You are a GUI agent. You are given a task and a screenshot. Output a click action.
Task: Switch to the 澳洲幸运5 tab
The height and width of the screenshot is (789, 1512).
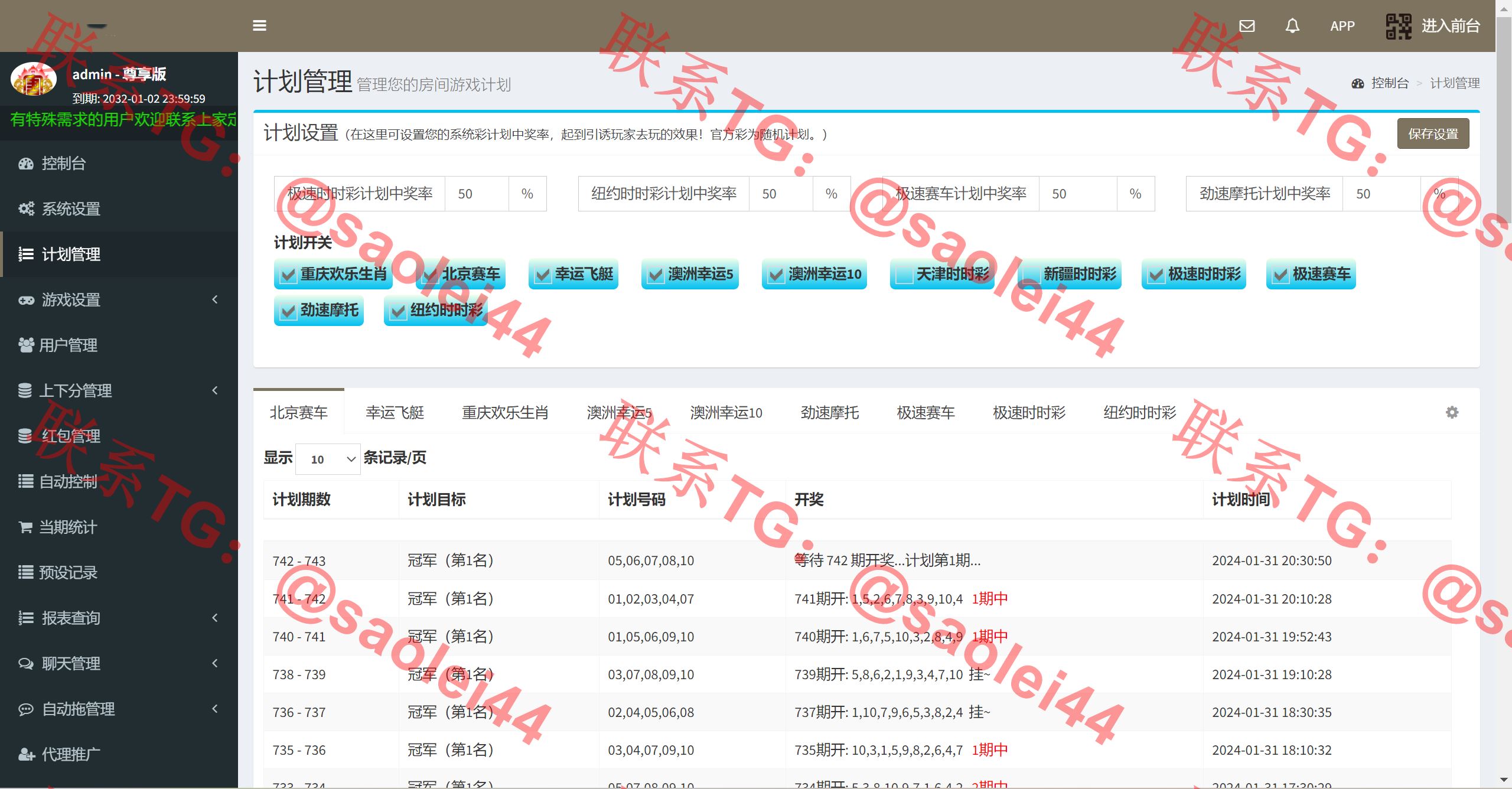619,412
